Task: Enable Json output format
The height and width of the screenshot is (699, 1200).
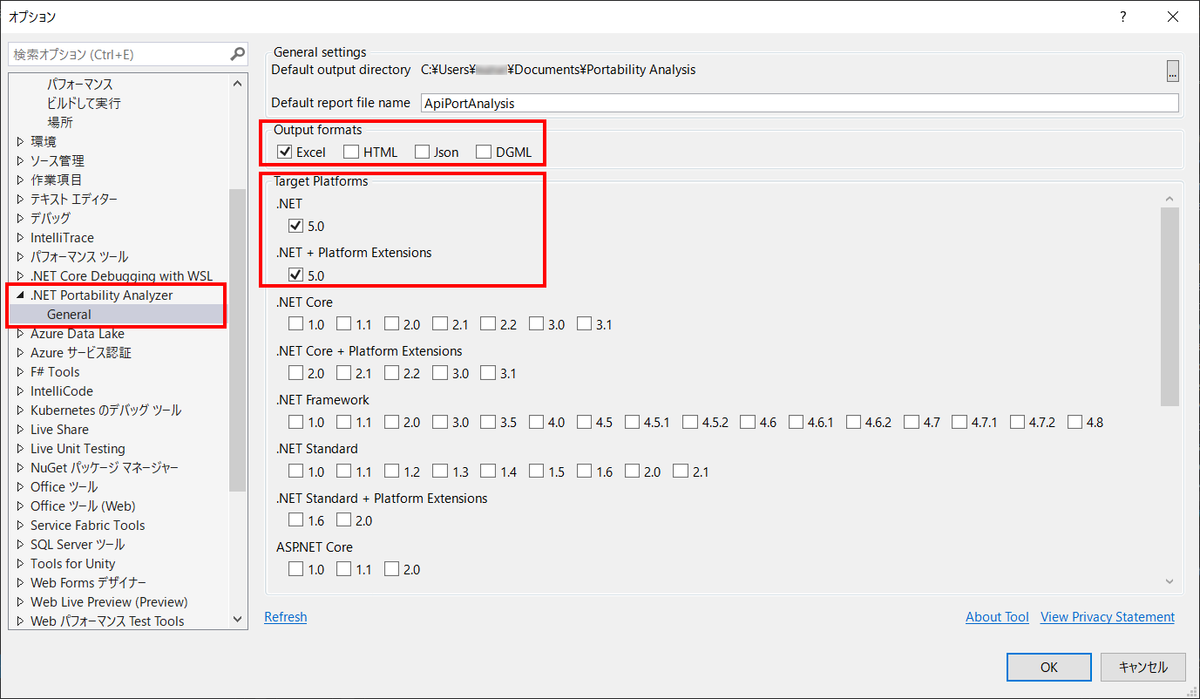Action: point(422,152)
